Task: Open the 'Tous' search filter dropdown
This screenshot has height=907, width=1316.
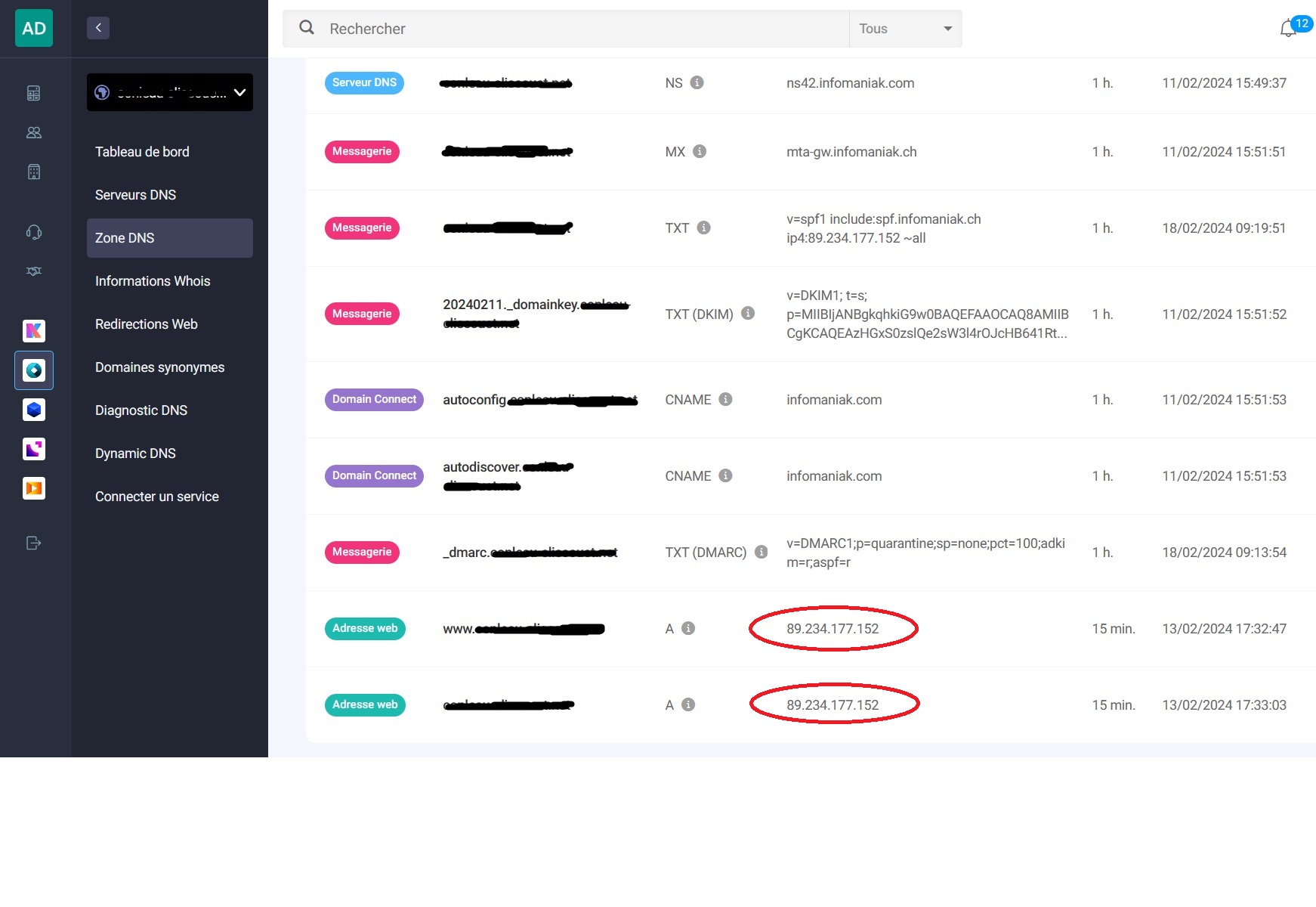Action: (x=905, y=29)
